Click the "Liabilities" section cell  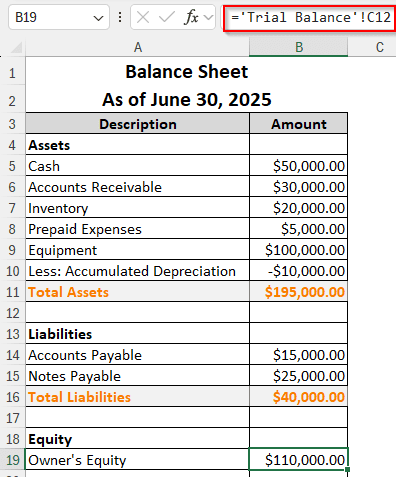pyautogui.click(x=138, y=334)
